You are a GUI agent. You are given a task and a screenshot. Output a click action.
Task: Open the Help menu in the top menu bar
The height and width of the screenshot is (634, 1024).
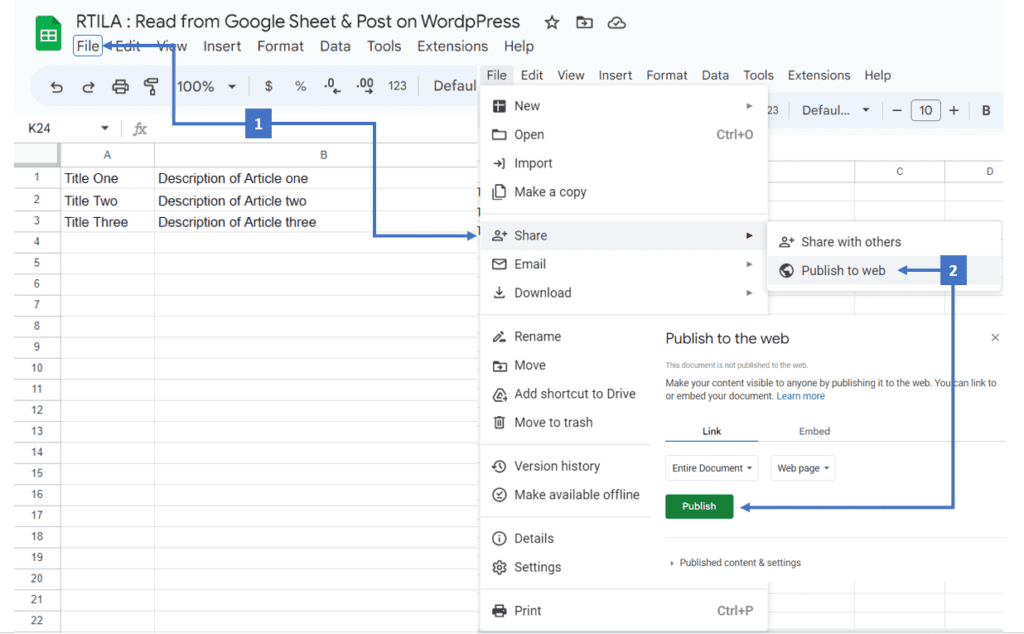tap(519, 46)
